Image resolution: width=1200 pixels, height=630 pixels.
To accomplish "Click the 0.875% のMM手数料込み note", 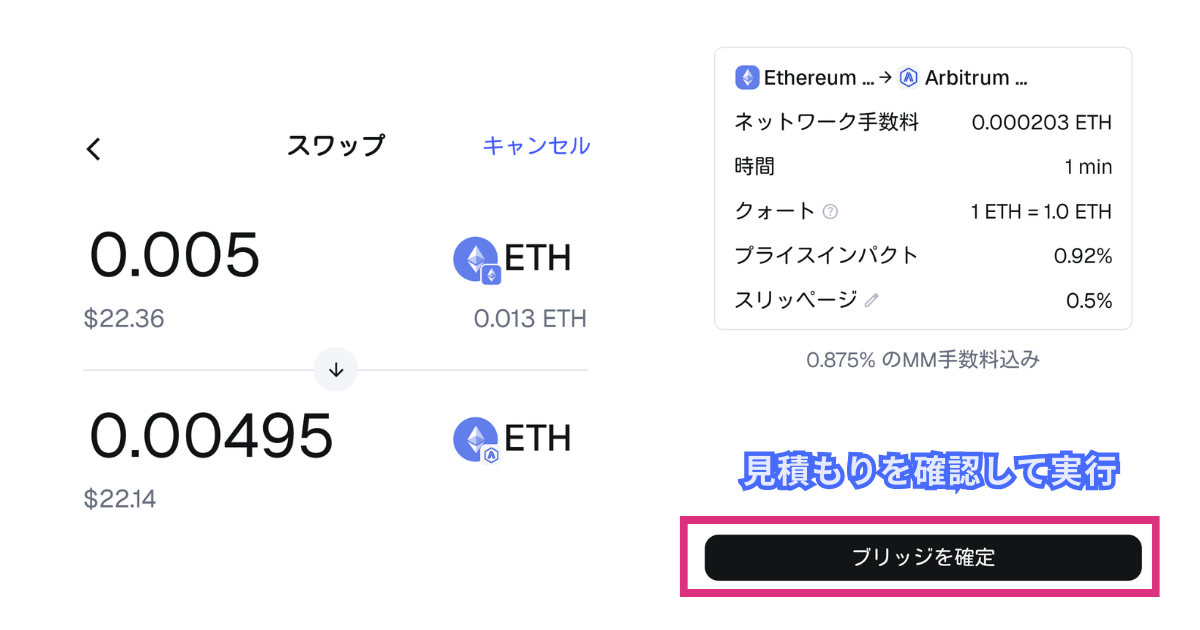I will pyautogui.click(x=923, y=359).
